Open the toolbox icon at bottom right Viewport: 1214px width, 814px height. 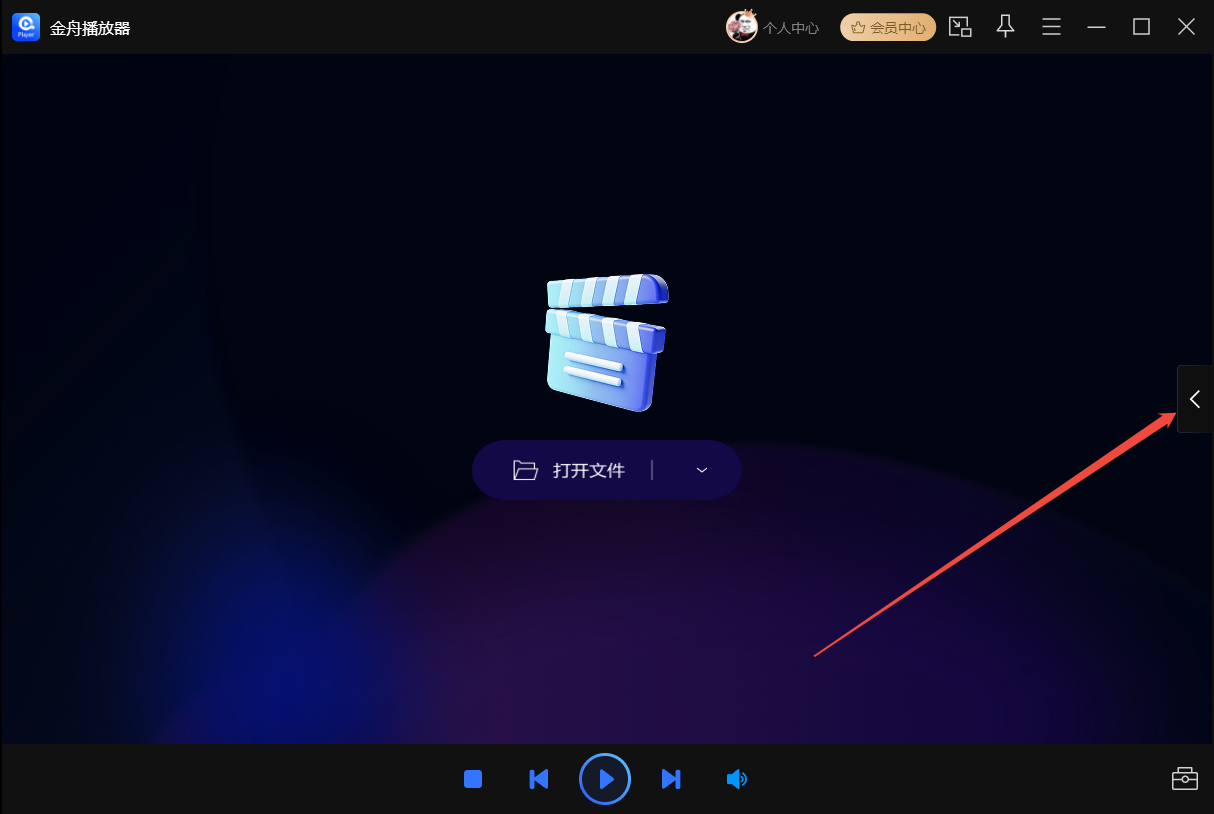[x=1184, y=779]
